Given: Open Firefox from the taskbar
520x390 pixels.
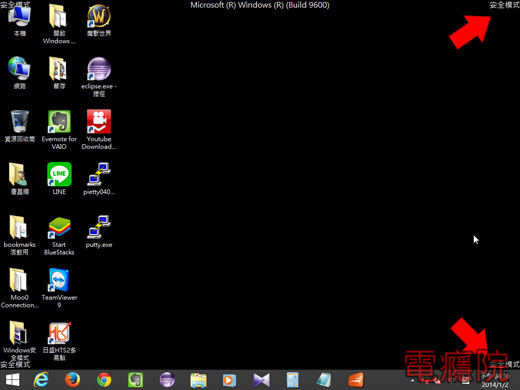Looking at the screenshot, I should 72,380.
